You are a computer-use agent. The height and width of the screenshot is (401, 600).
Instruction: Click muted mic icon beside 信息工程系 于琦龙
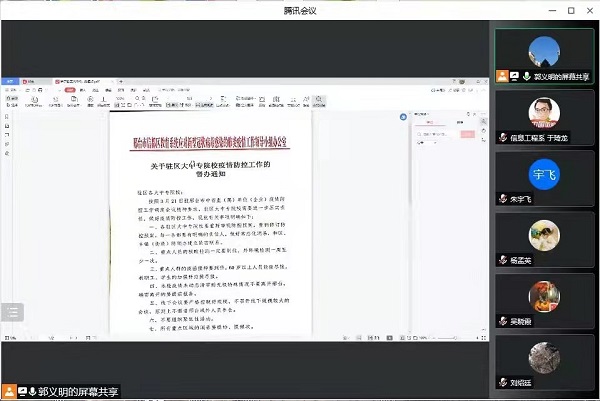[503, 137]
